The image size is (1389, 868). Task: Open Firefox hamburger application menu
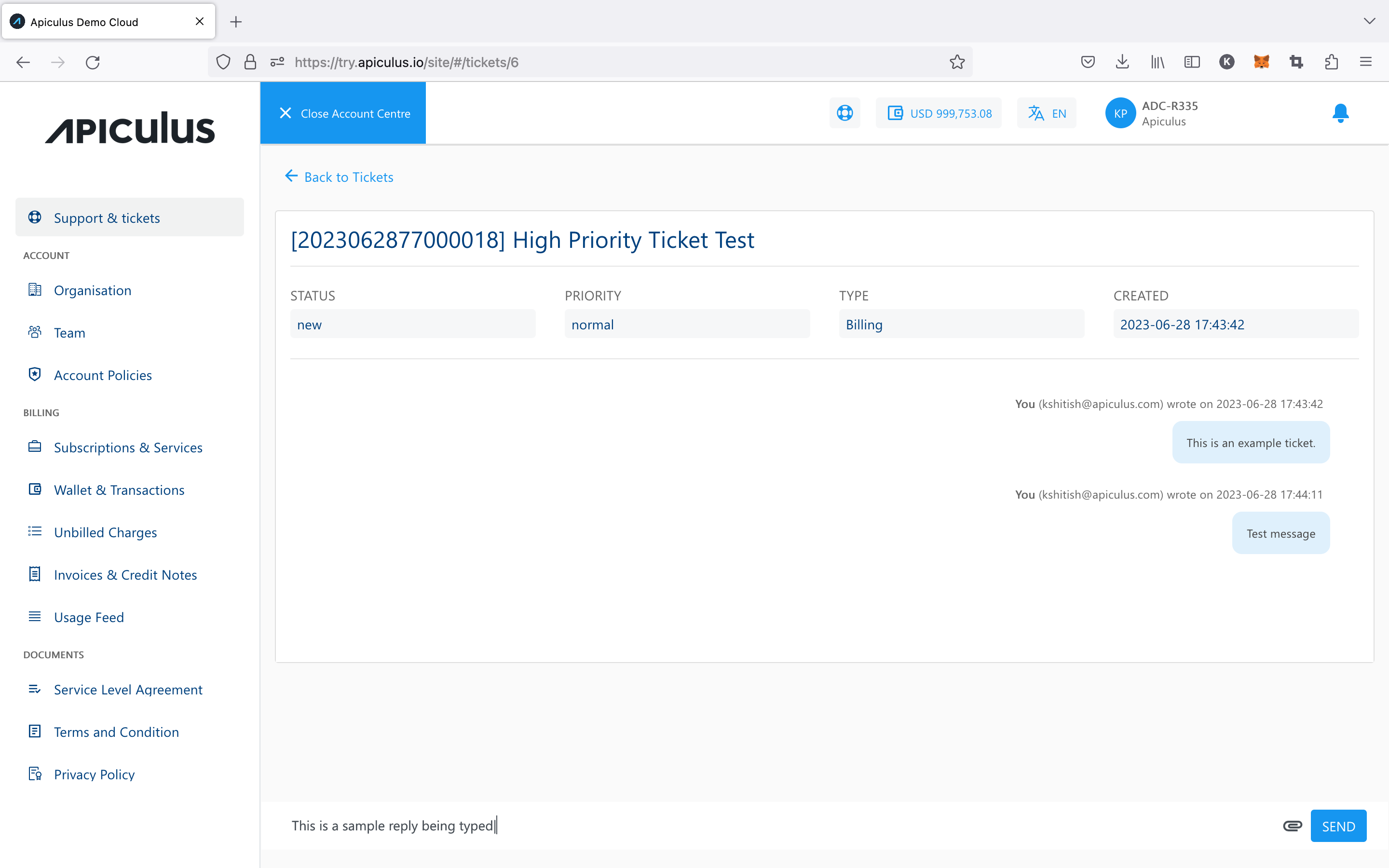tap(1365, 62)
